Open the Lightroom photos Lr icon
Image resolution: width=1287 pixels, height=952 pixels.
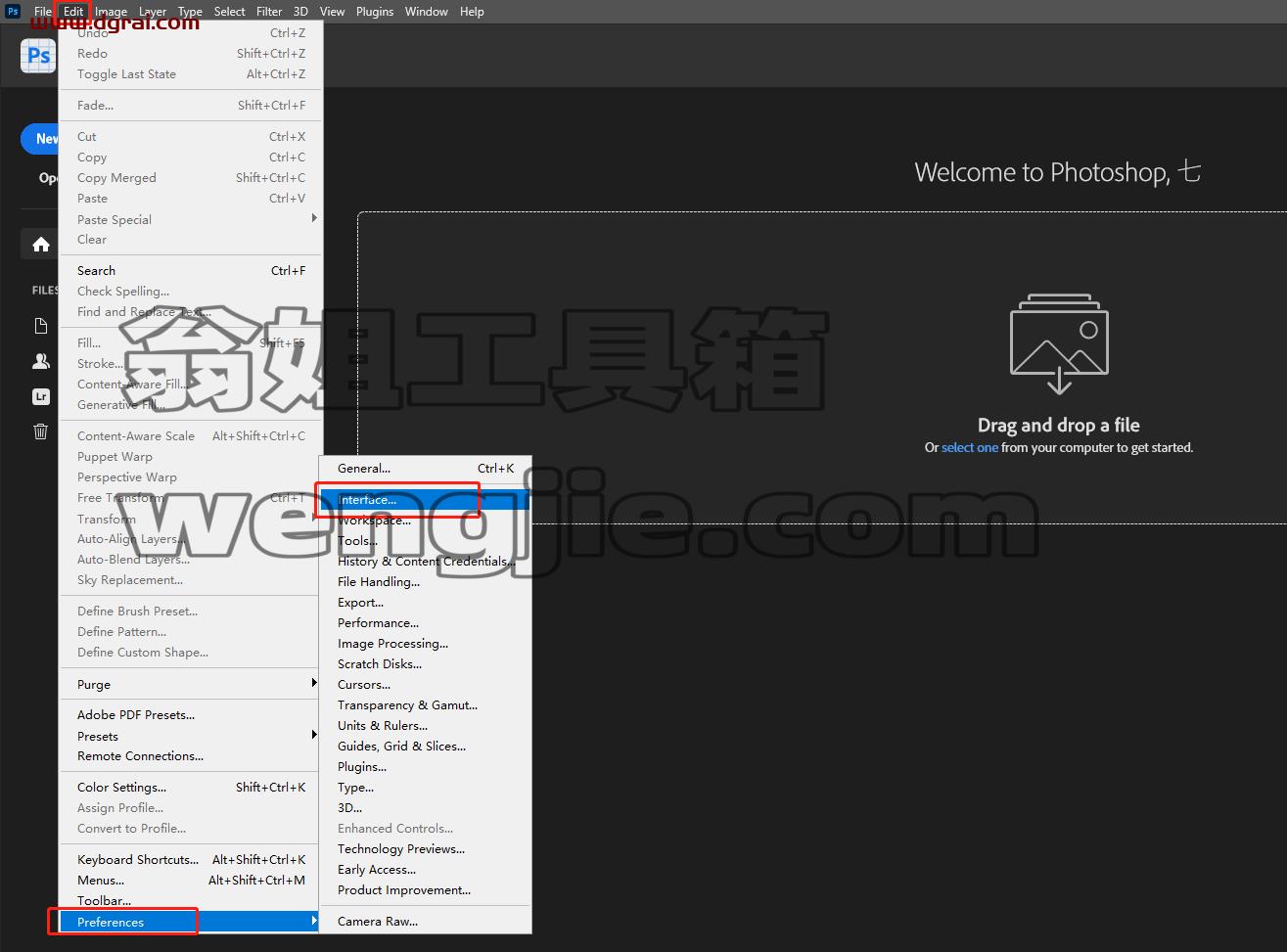pyautogui.click(x=40, y=396)
